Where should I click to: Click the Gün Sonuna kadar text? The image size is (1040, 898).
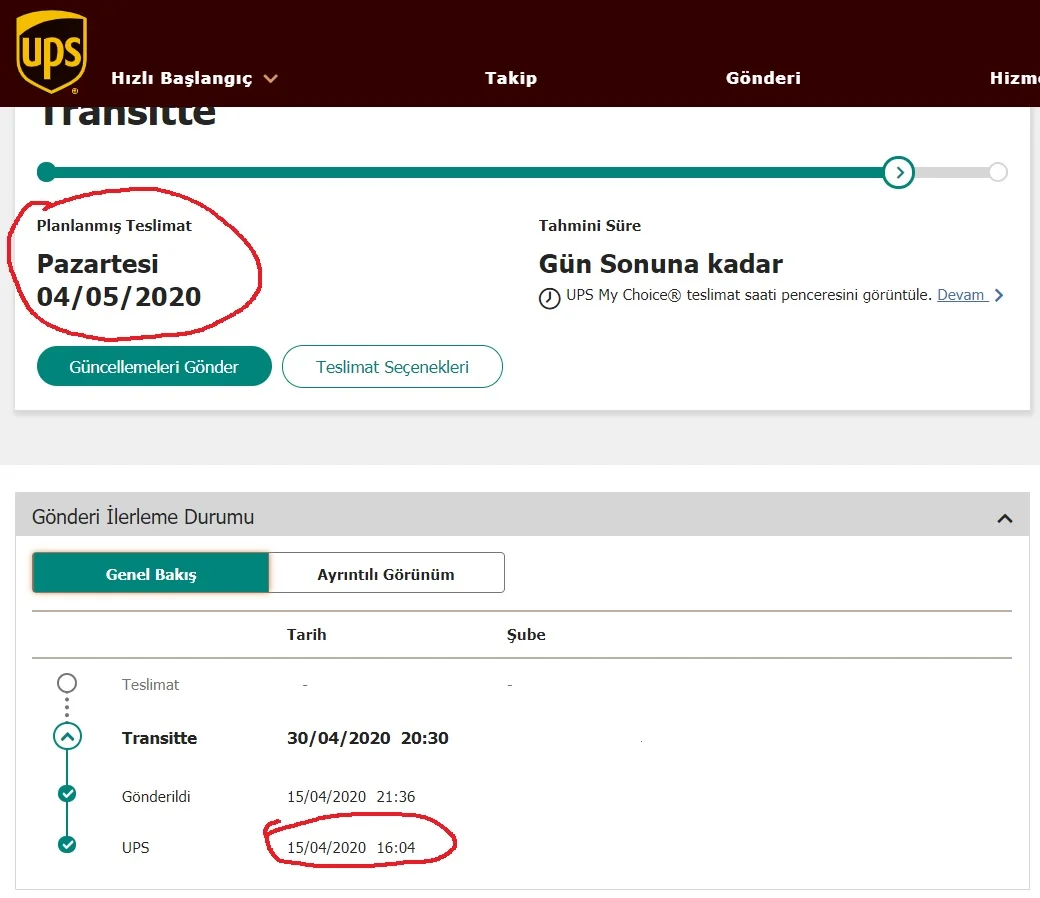pyautogui.click(x=661, y=264)
